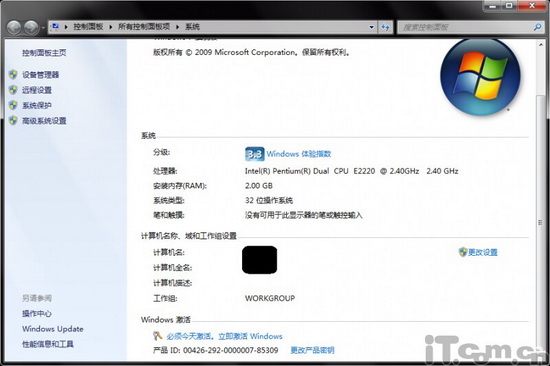Click the shield icon beside 更改设置
This screenshot has width=550, height=366.
pos(463,252)
